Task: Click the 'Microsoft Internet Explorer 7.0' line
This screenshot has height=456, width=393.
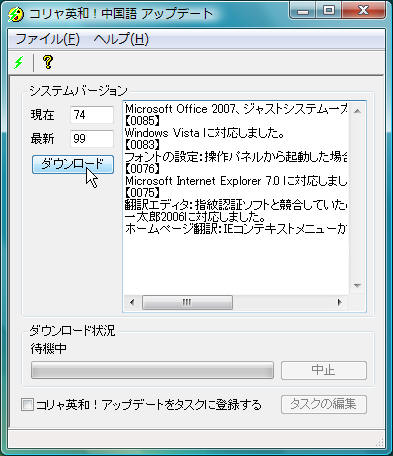Action: [236, 181]
